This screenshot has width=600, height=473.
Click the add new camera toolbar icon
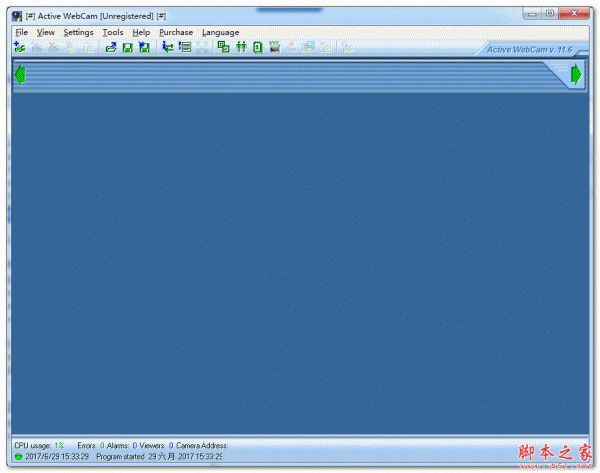point(19,47)
